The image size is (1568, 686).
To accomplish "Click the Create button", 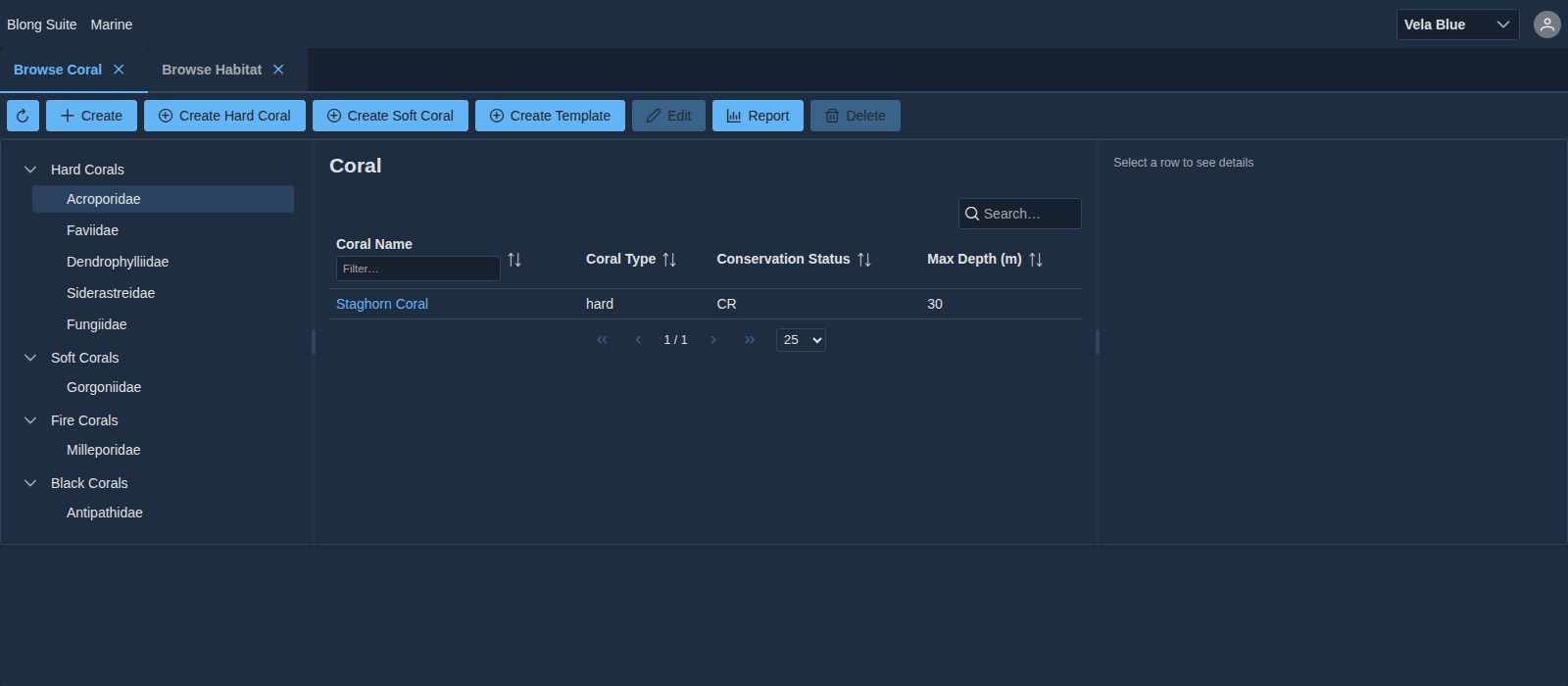I will pos(91,116).
